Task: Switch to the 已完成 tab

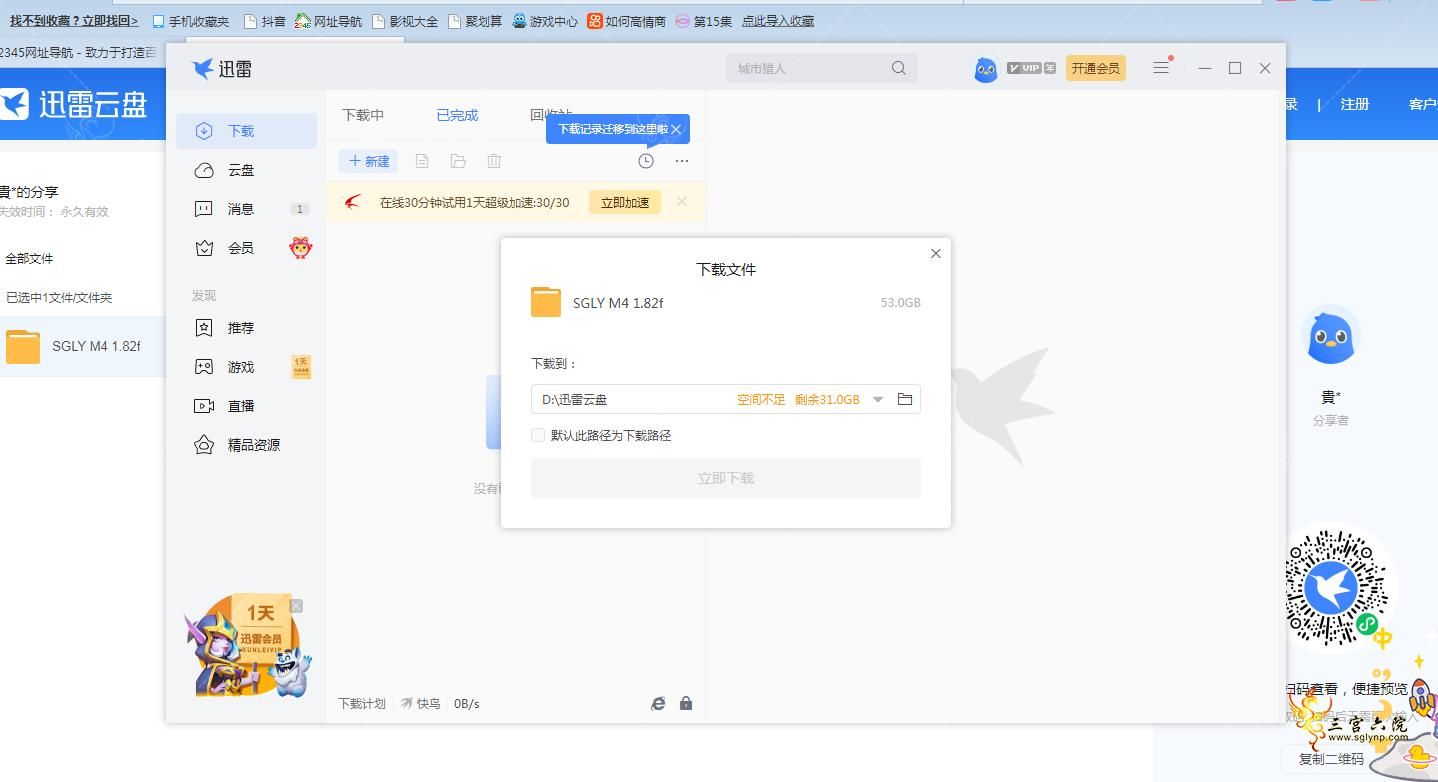Action: coord(457,115)
